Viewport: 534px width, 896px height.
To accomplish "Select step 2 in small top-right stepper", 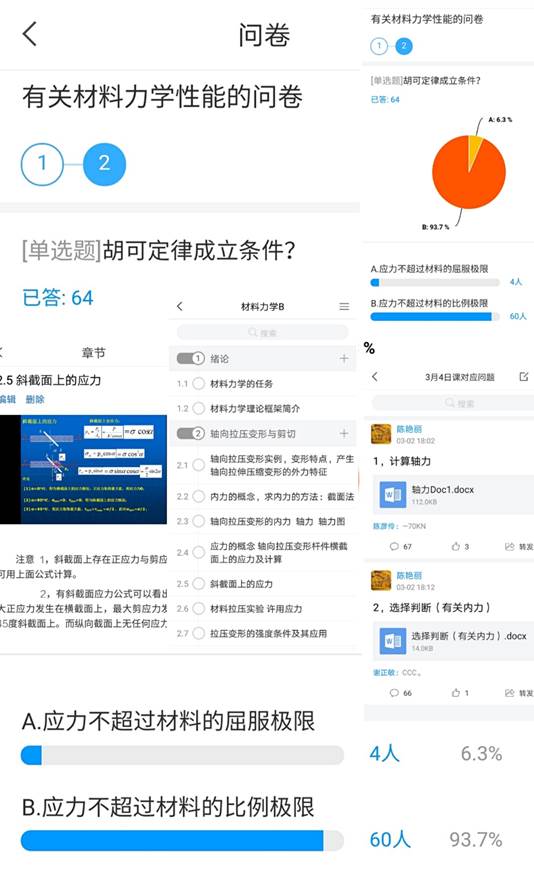I will 404,46.
